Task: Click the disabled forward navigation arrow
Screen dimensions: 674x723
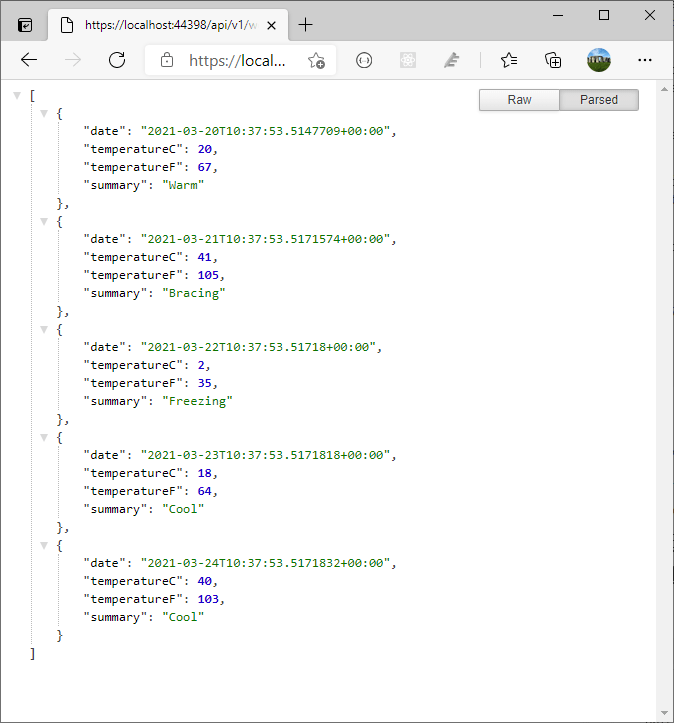Action: coord(73,60)
